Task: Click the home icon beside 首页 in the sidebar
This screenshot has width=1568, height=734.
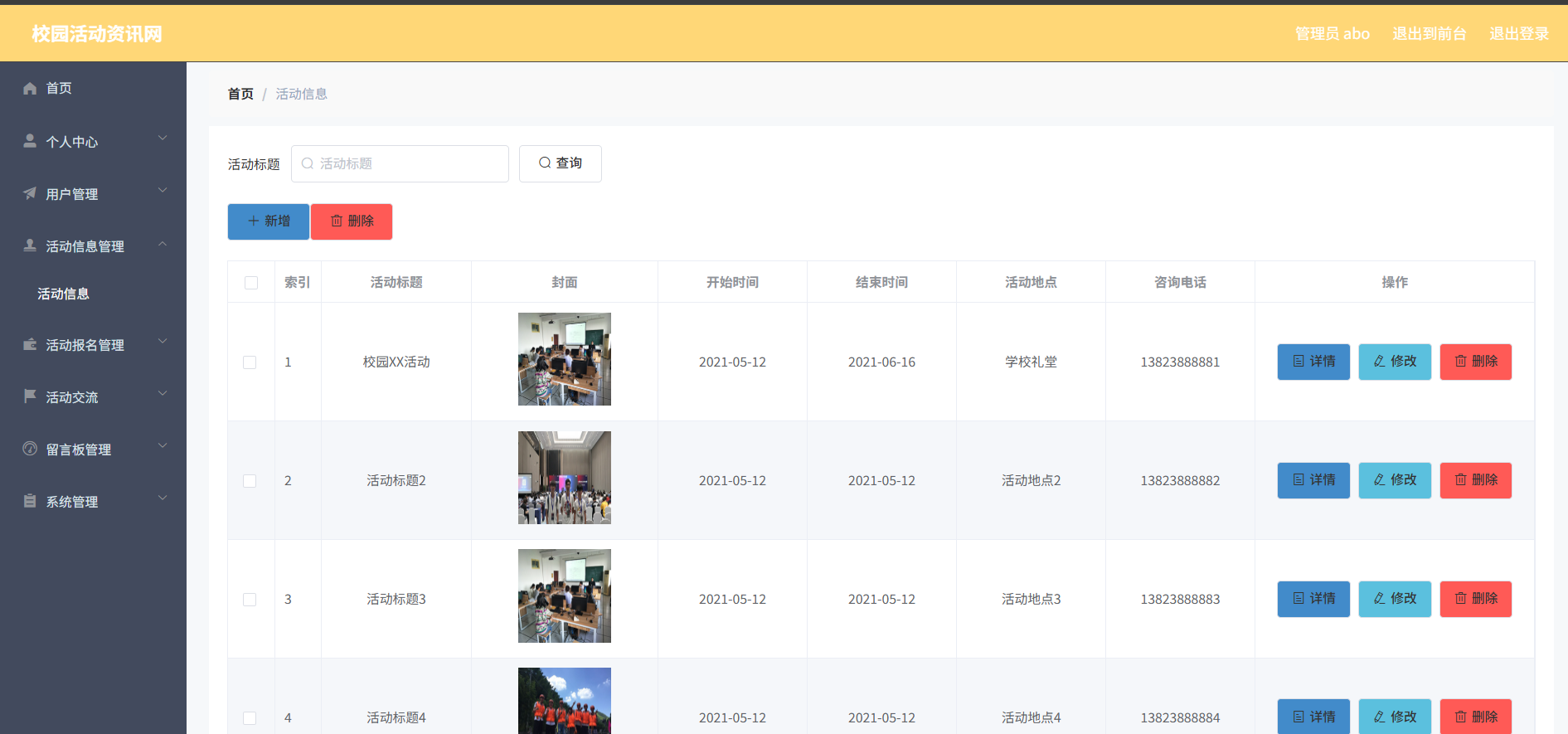Action: coord(30,88)
